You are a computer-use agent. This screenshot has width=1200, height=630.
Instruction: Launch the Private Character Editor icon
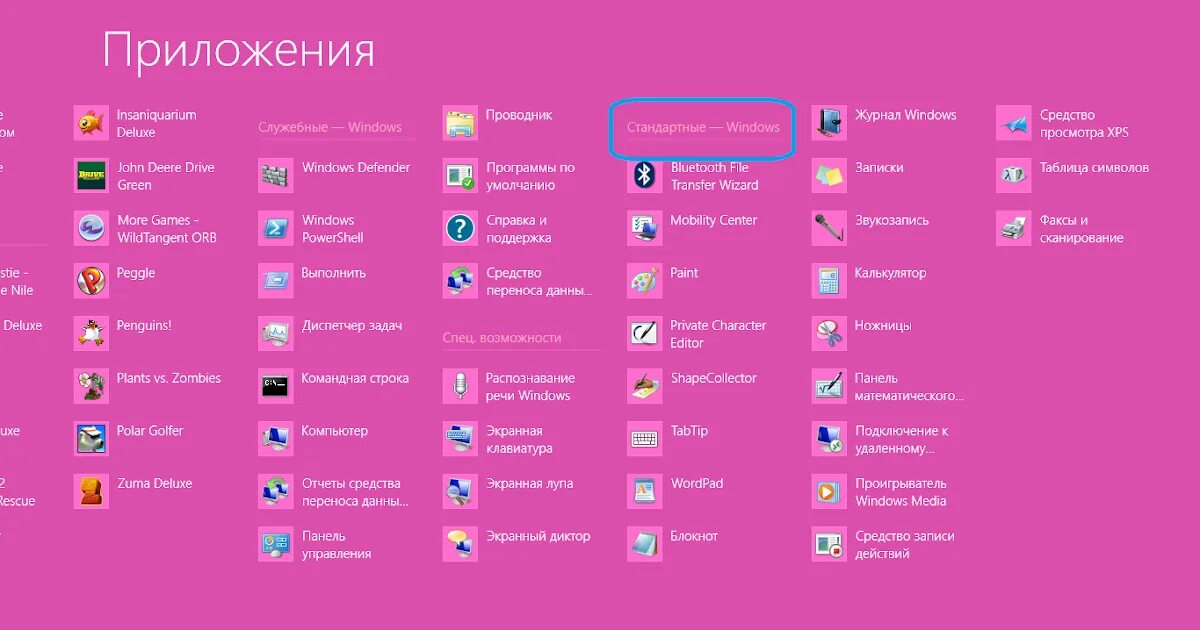645,334
